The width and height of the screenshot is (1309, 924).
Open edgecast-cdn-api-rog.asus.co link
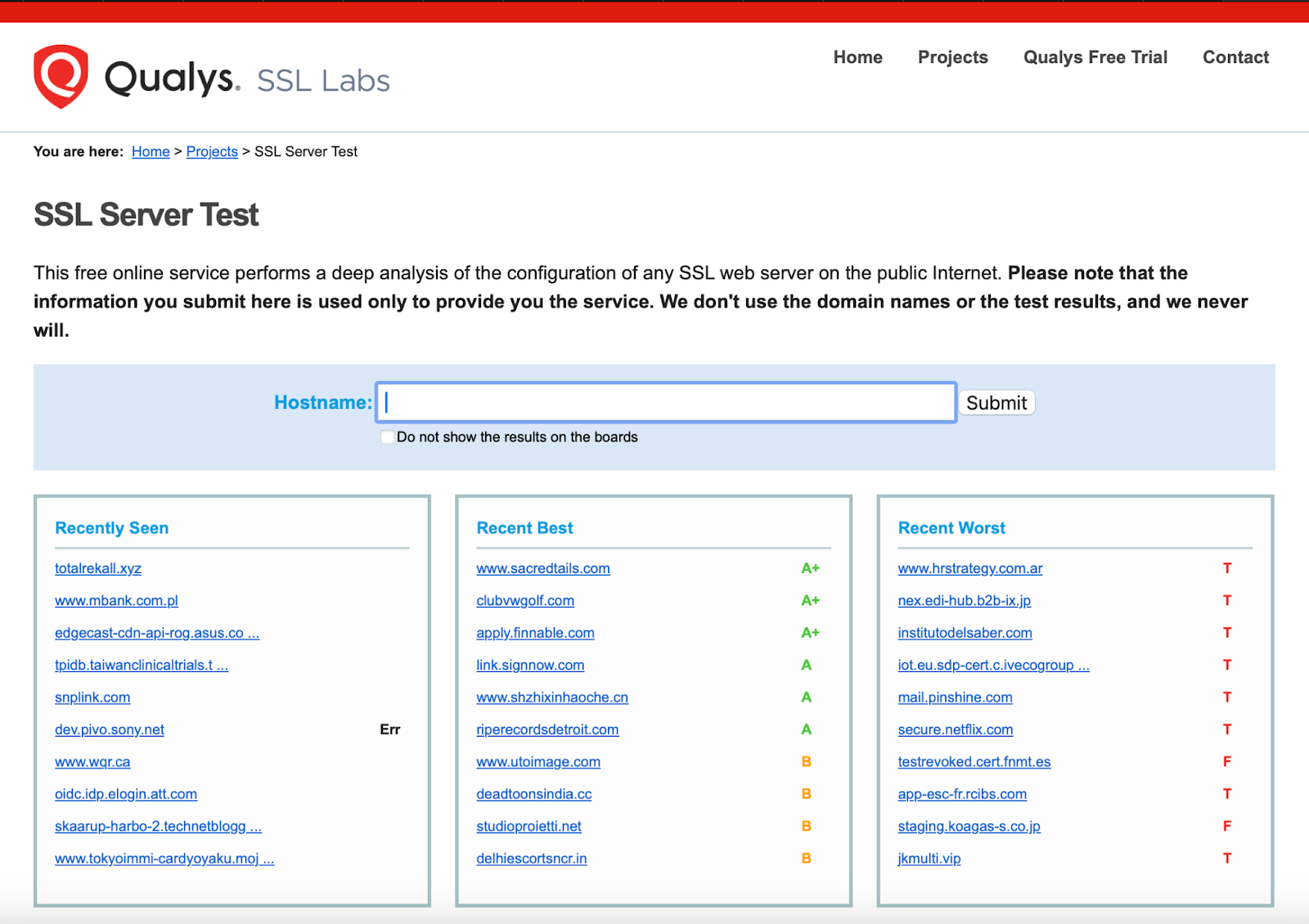[157, 633]
